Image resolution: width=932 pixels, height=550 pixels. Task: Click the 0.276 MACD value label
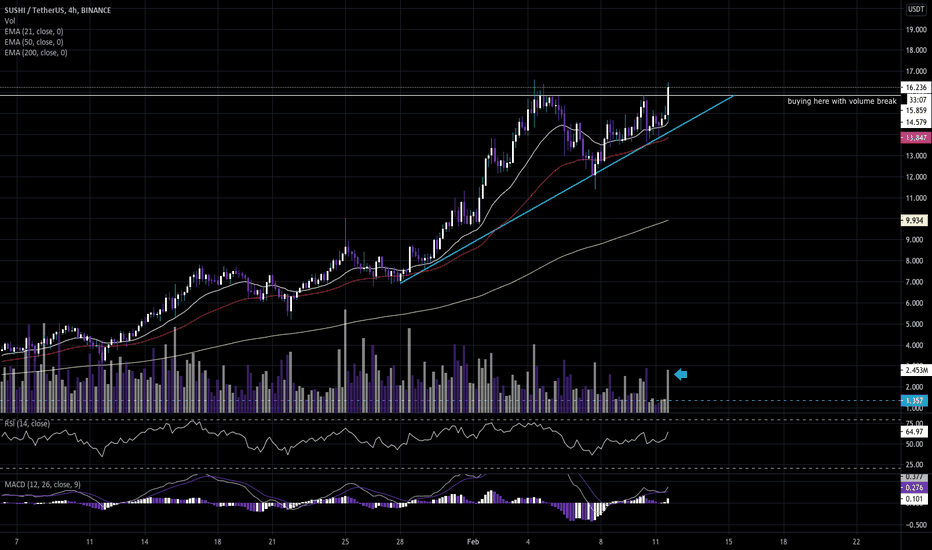pos(914,488)
